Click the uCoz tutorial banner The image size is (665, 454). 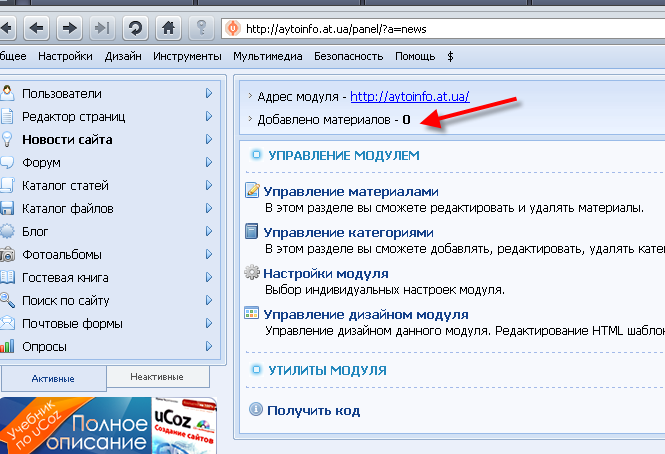[x=108, y=426]
